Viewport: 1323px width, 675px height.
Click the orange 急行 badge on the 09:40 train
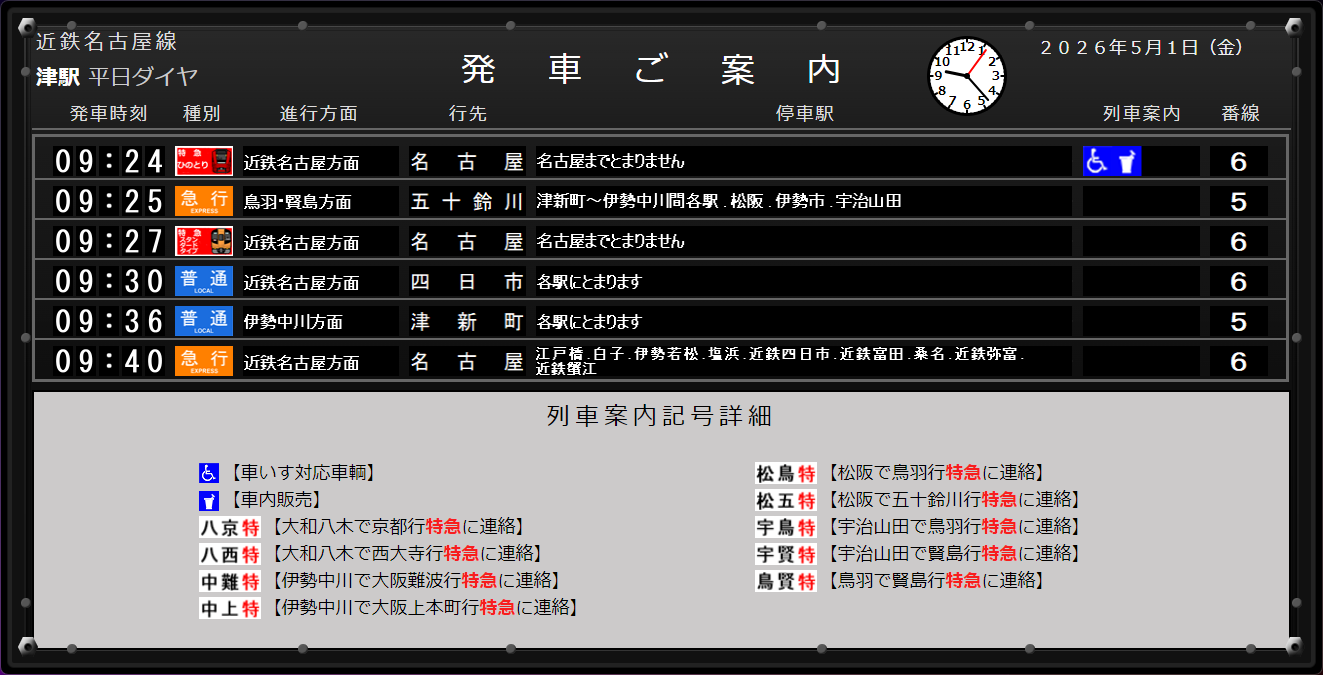[204, 361]
